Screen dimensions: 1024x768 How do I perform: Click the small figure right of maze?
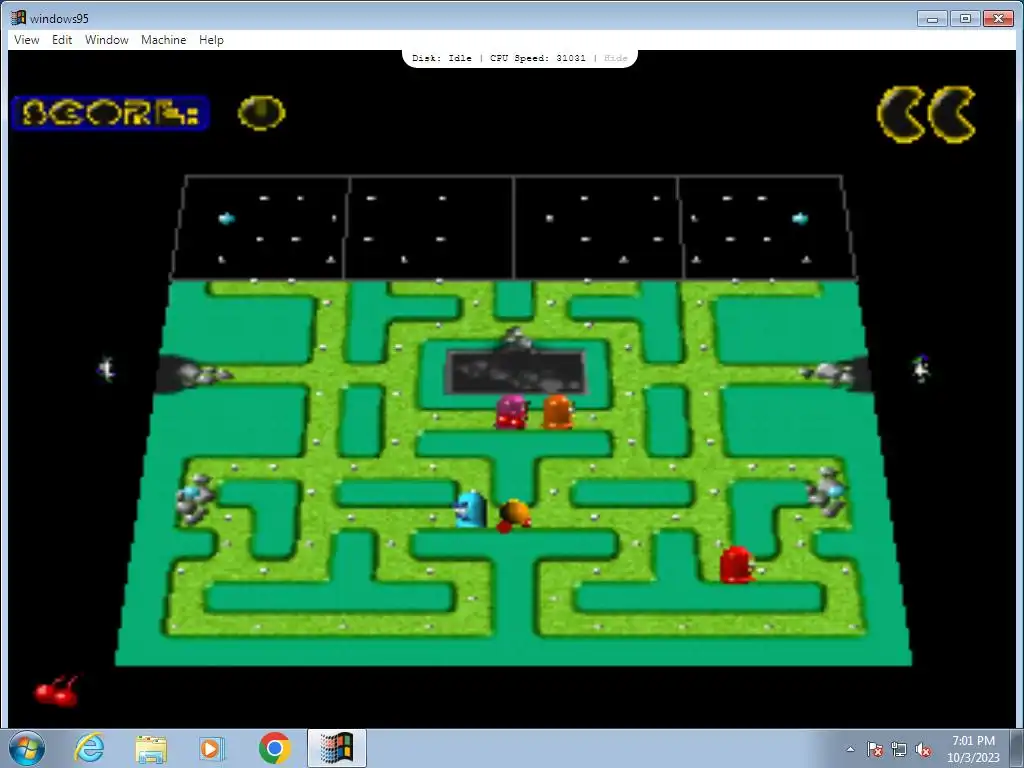click(x=921, y=368)
